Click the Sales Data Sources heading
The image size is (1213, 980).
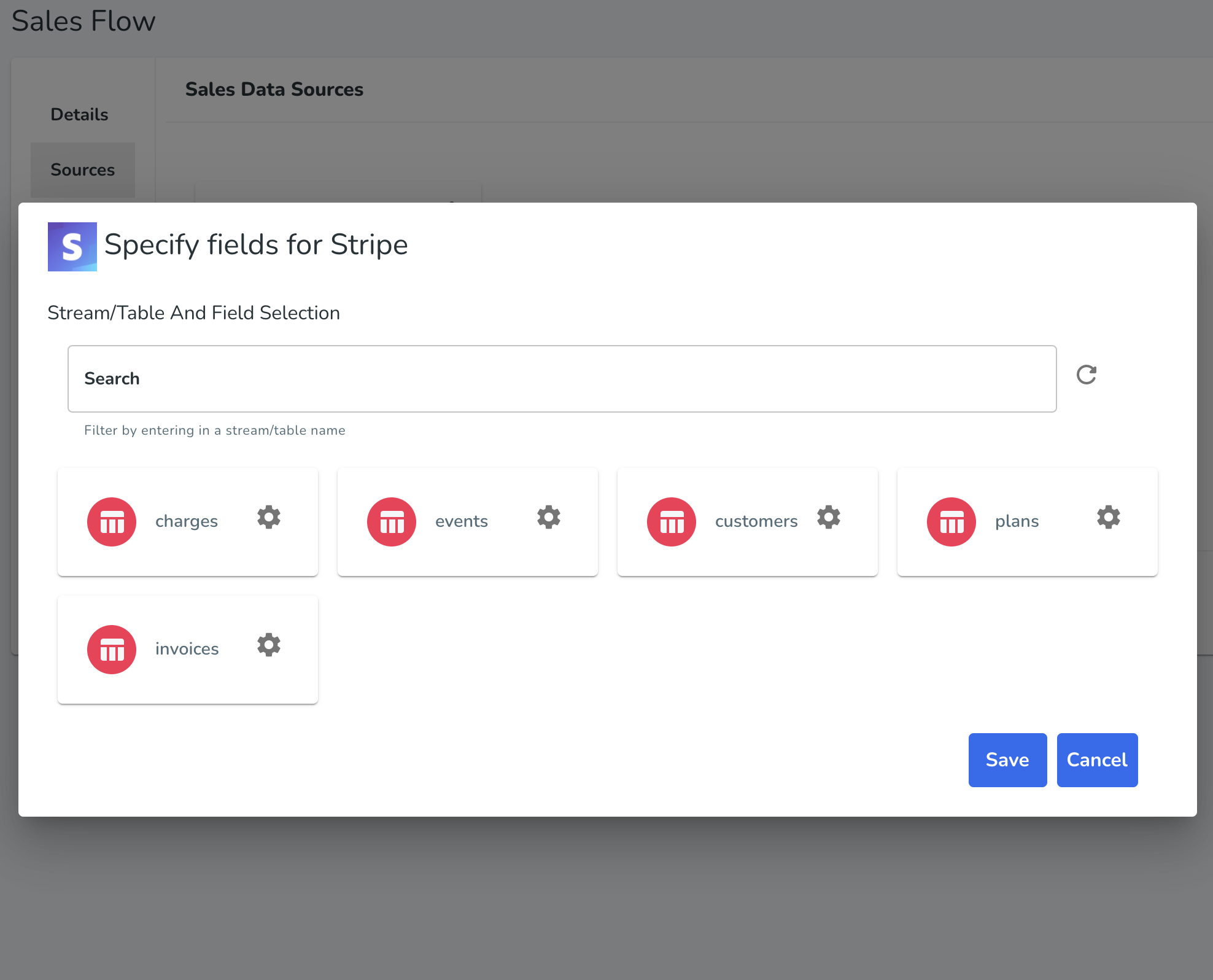[x=274, y=90]
